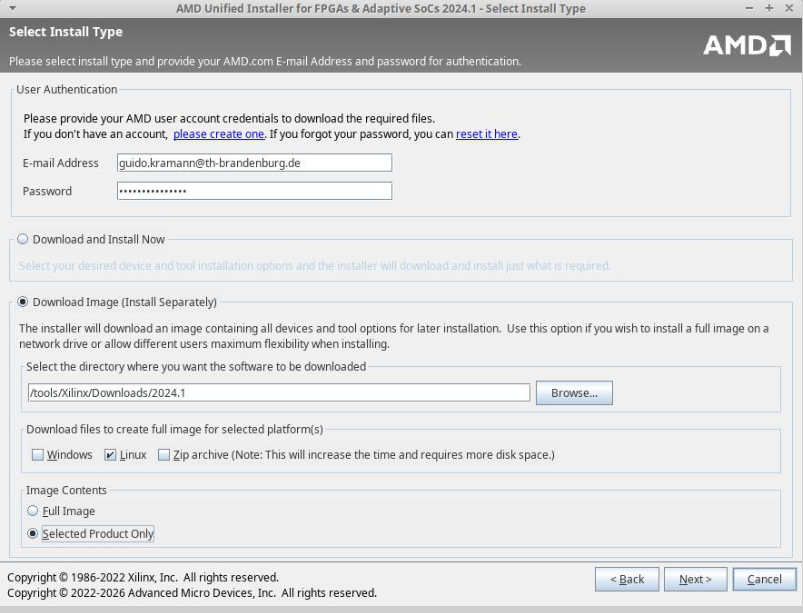Uncheck the Linux platform checkbox
Image resolution: width=803 pixels, height=613 pixels.
pos(111,455)
